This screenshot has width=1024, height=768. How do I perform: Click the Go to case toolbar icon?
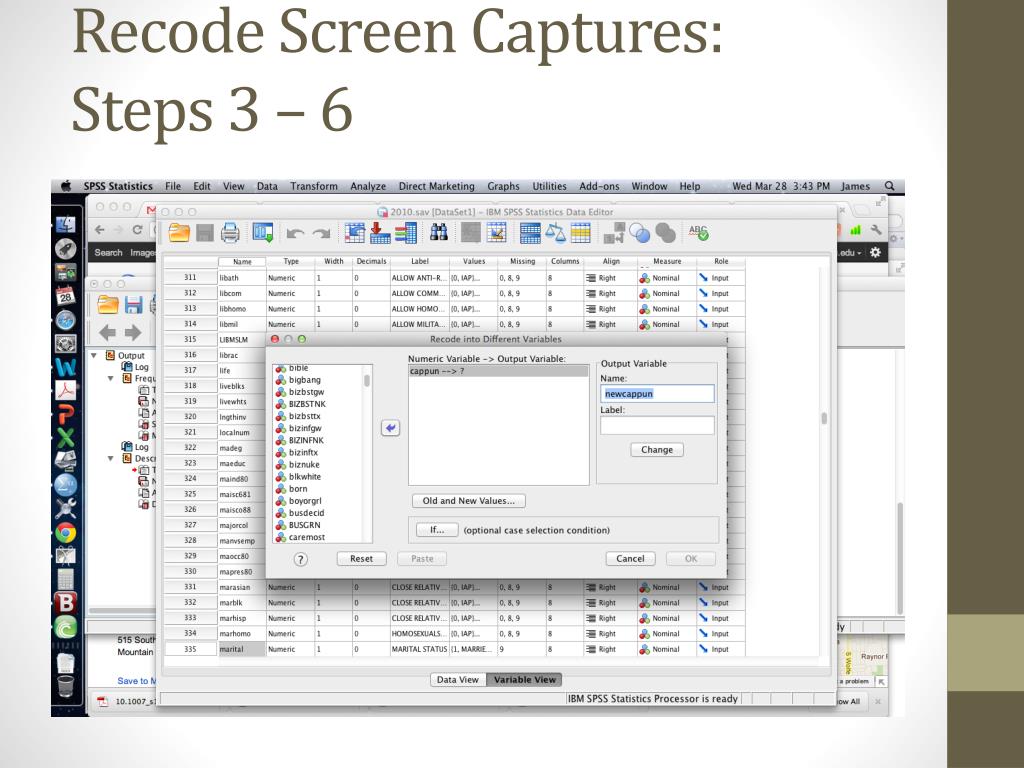354,232
